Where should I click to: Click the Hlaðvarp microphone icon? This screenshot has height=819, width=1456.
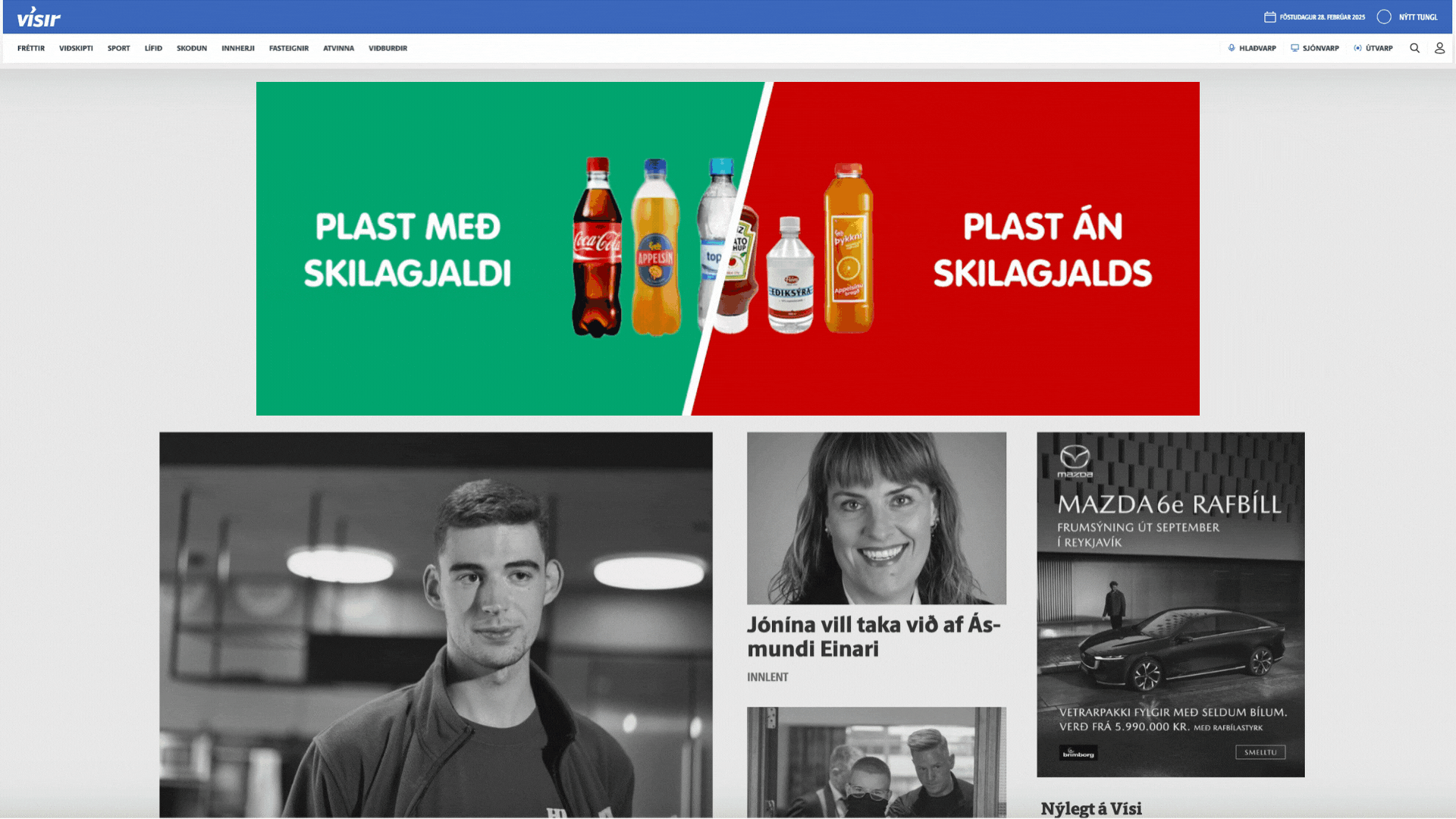(1232, 48)
